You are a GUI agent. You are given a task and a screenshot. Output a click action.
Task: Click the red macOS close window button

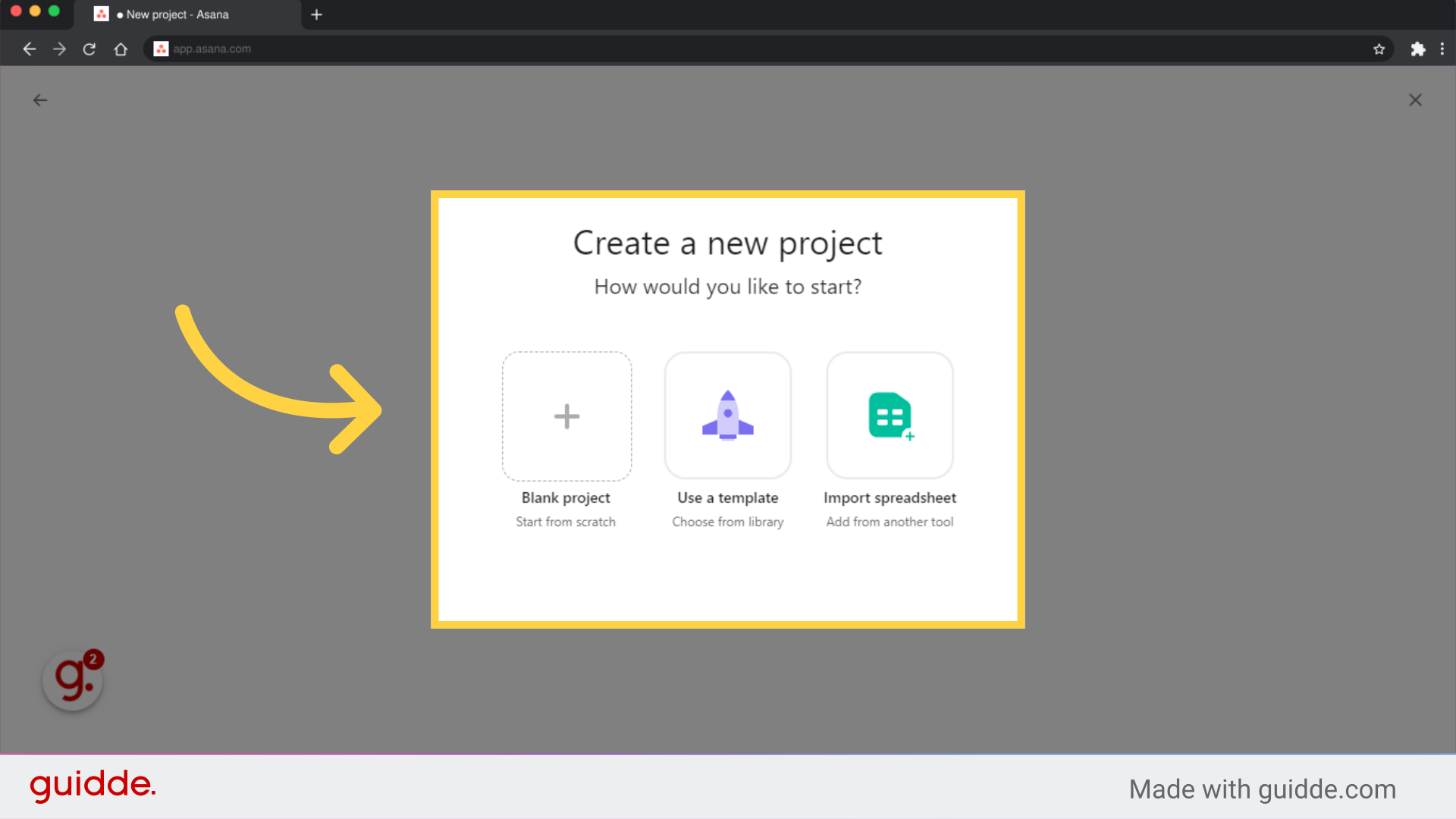point(16,11)
